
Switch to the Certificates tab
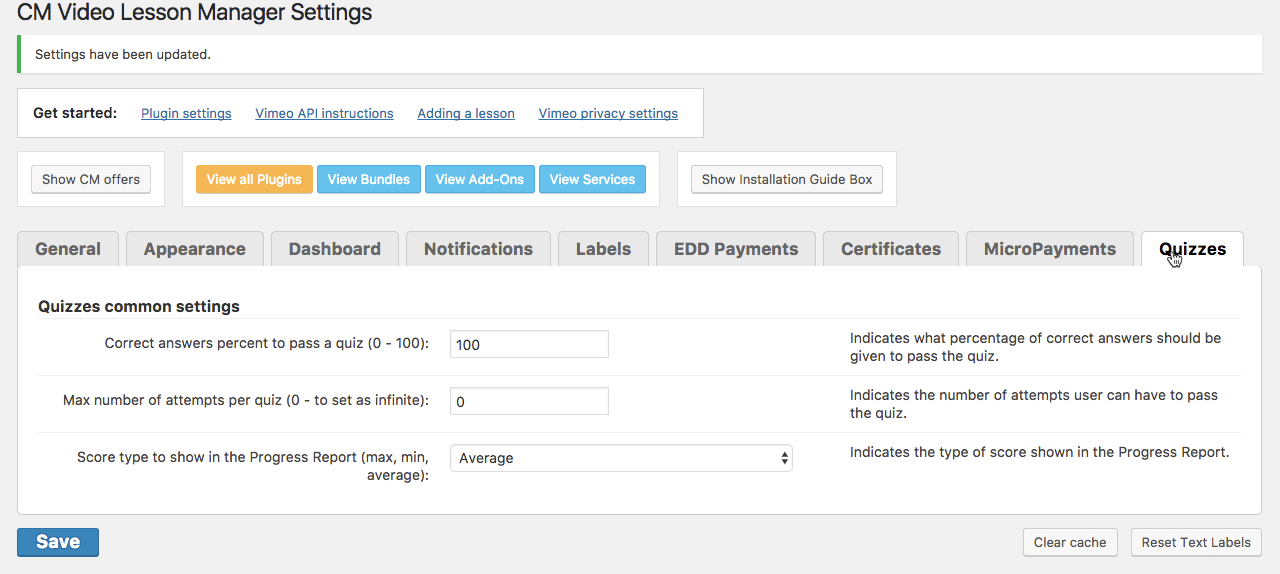pos(890,249)
